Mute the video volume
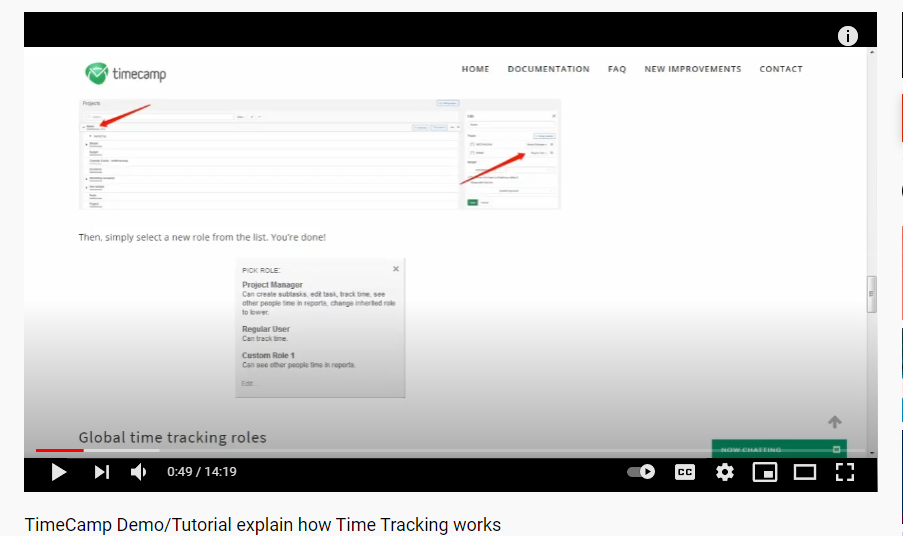 pos(138,472)
